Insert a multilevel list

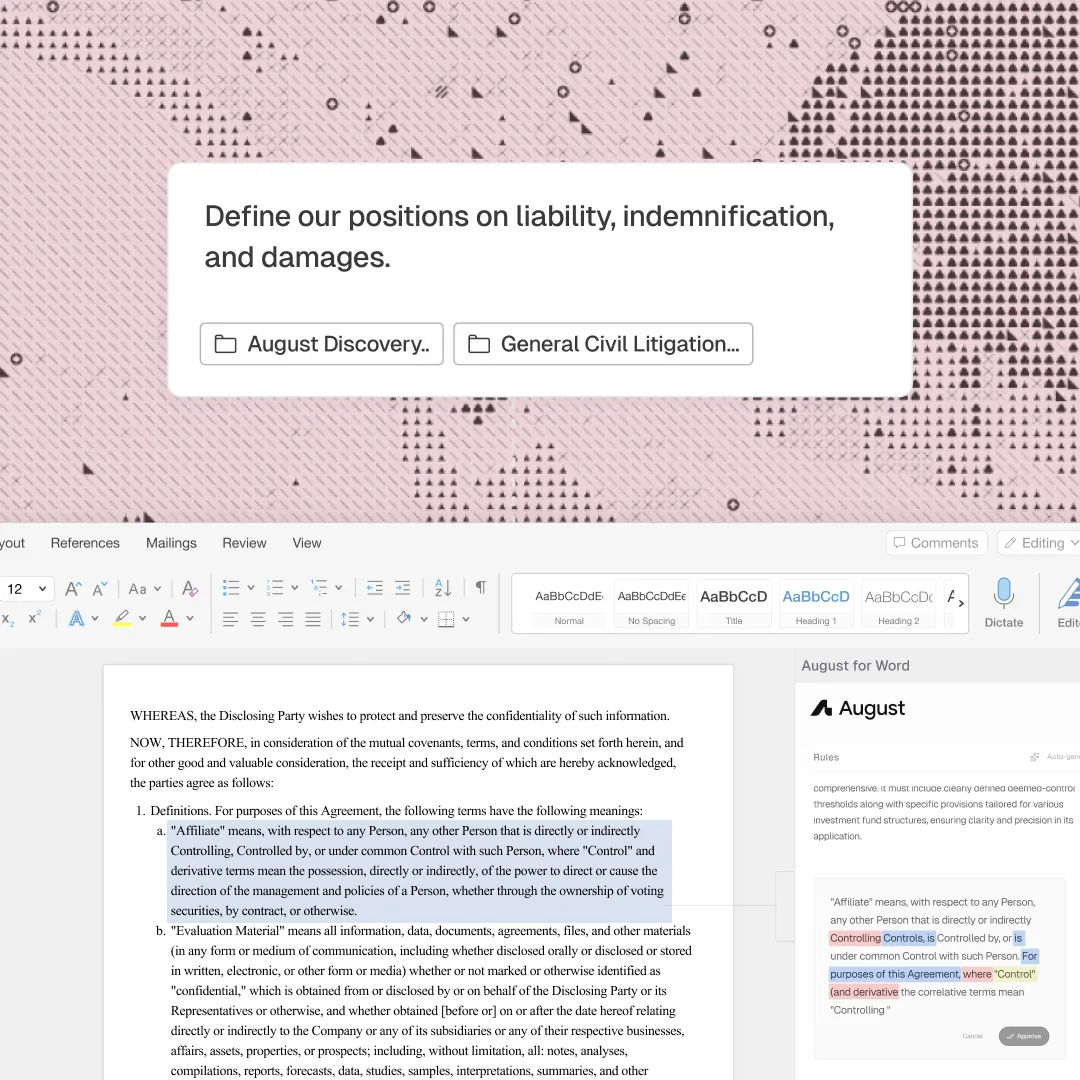tap(318, 588)
